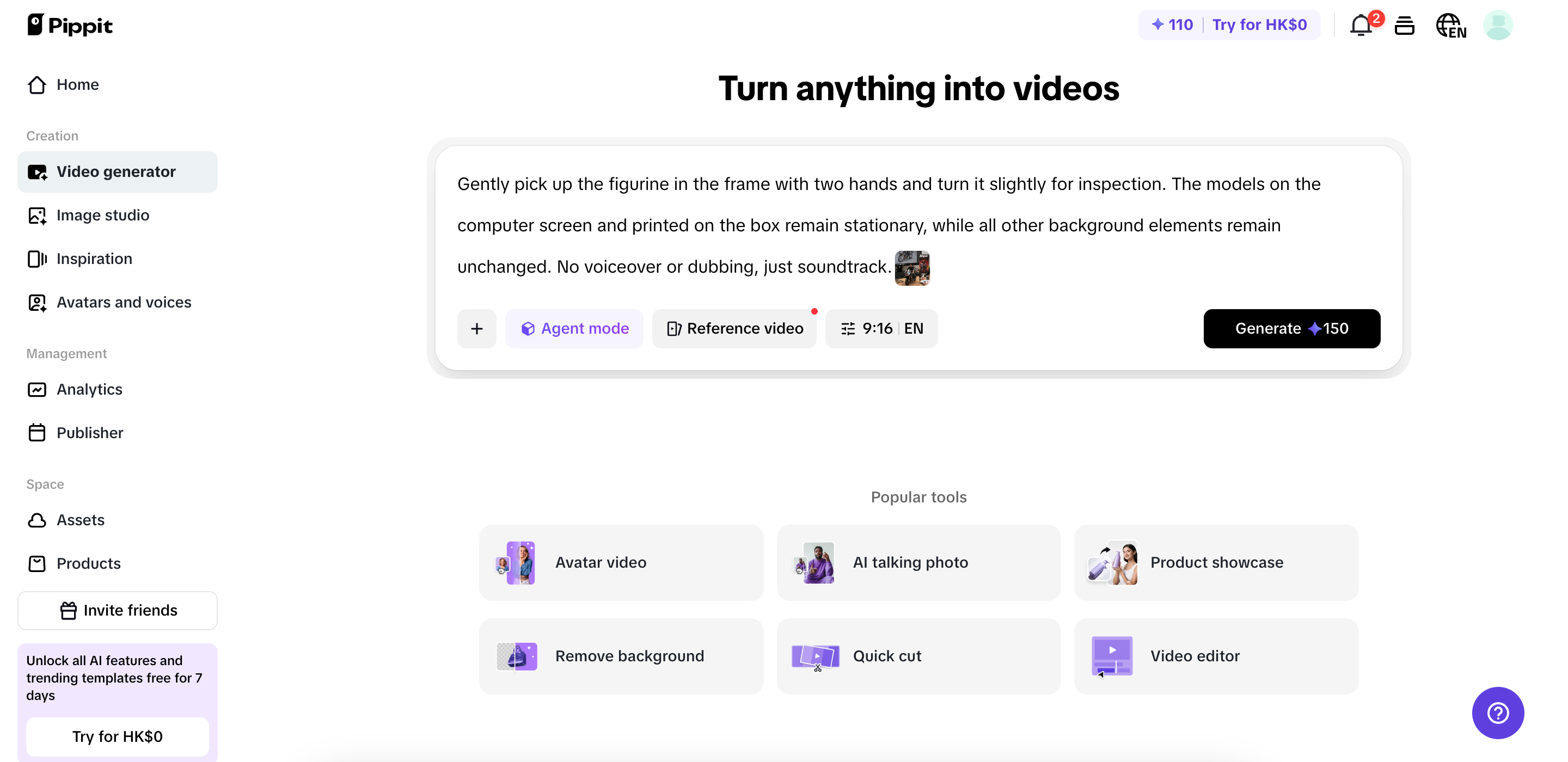Toggle Agent mode for video generation

pos(574,328)
